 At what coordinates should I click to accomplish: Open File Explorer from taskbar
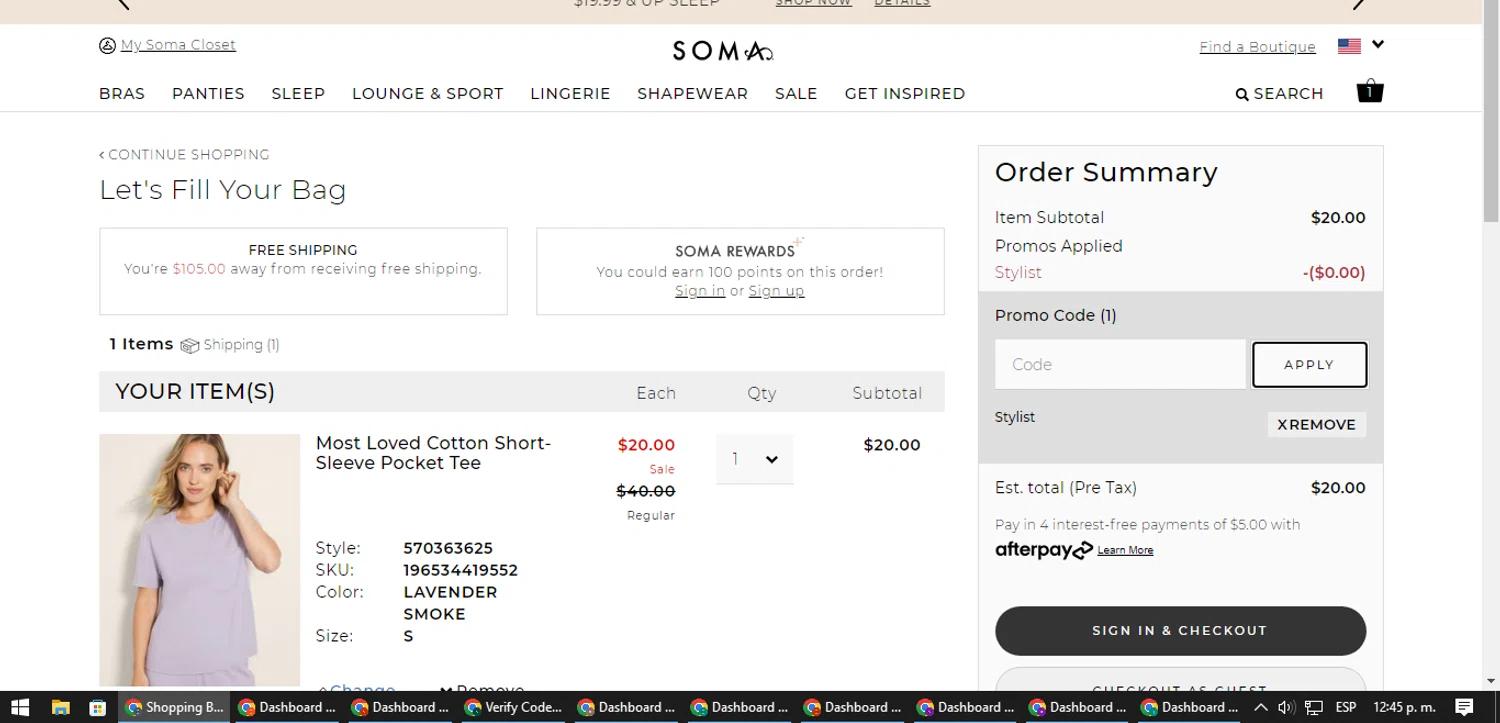(60, 707)
